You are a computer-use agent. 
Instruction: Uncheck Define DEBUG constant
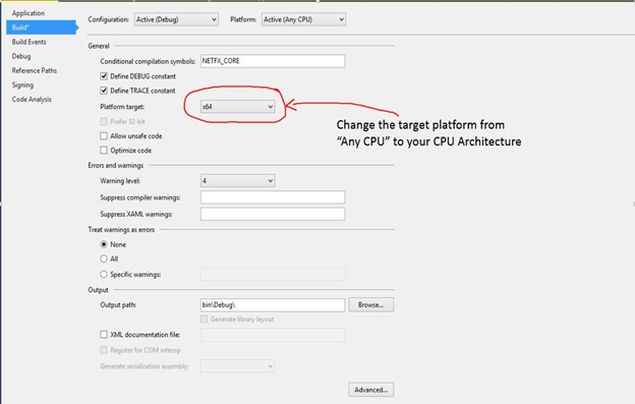click(x=104, y=76)
